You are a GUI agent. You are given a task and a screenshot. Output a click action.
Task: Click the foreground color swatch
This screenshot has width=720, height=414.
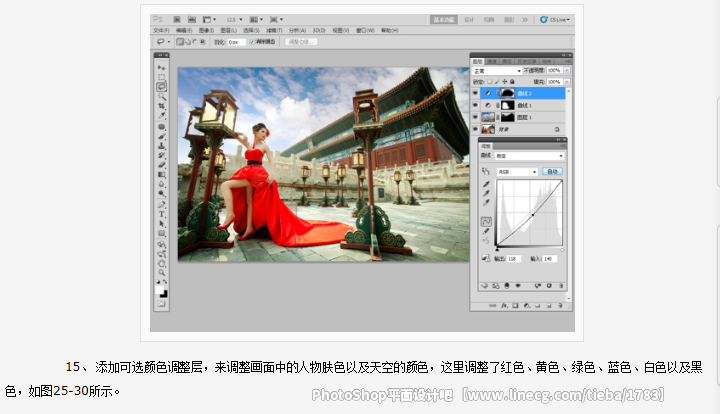click(x=159, y=290)
